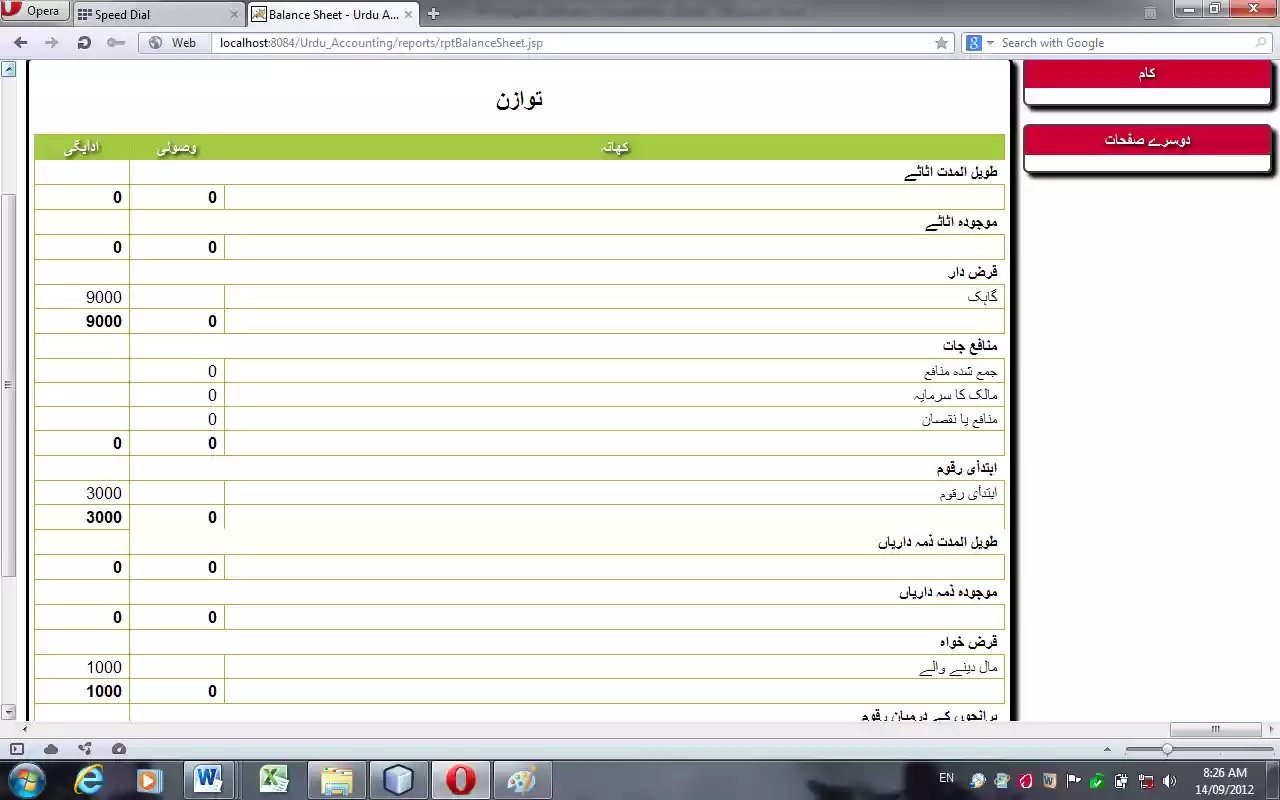Image resolution: width=1280 pixels, height=800 pixels.
Task: Open the search engine dropdown arrow
Action: click(992, 42)
